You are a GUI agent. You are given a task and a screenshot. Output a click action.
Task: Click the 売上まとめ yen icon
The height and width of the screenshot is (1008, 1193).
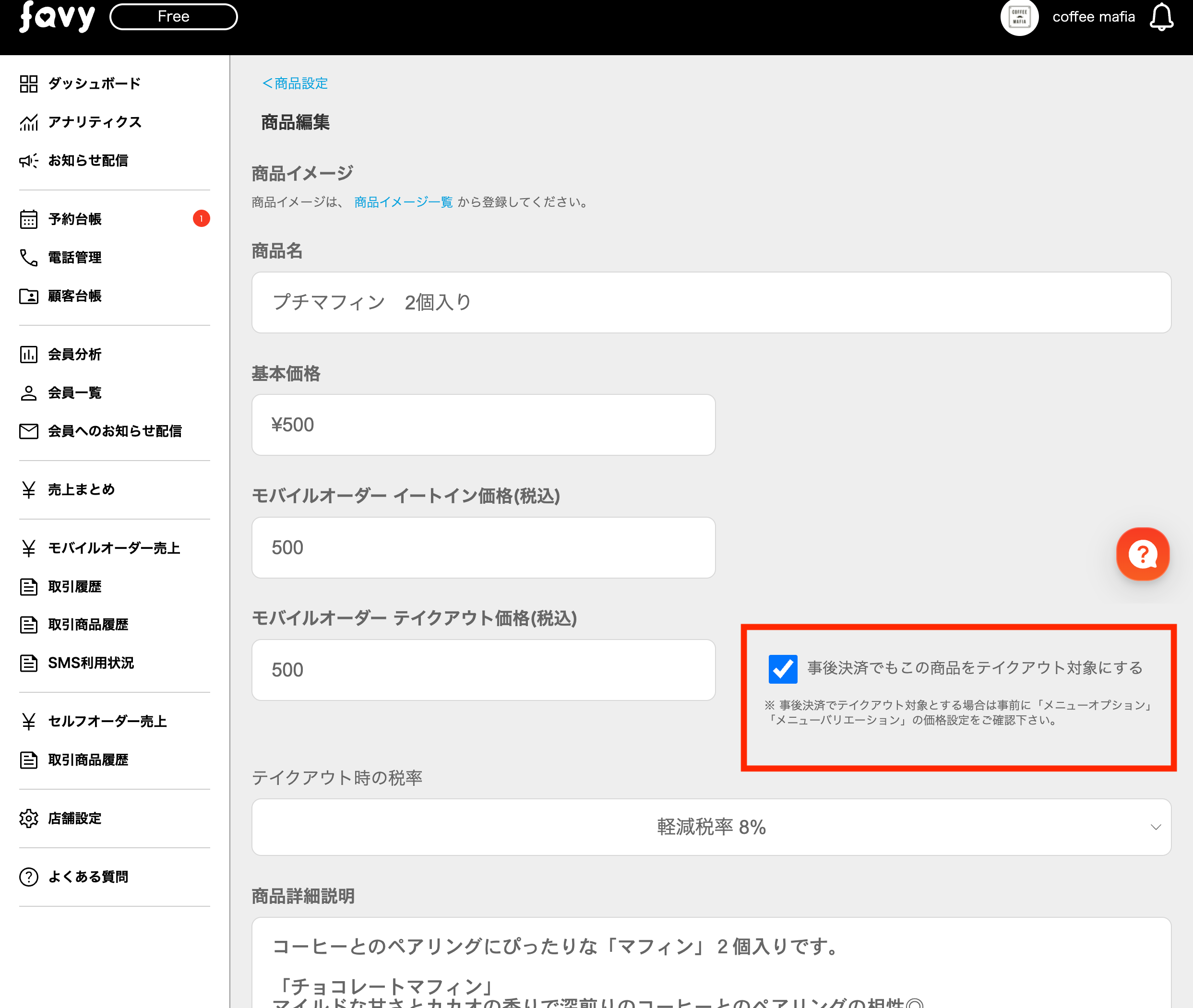pos(29,490)
